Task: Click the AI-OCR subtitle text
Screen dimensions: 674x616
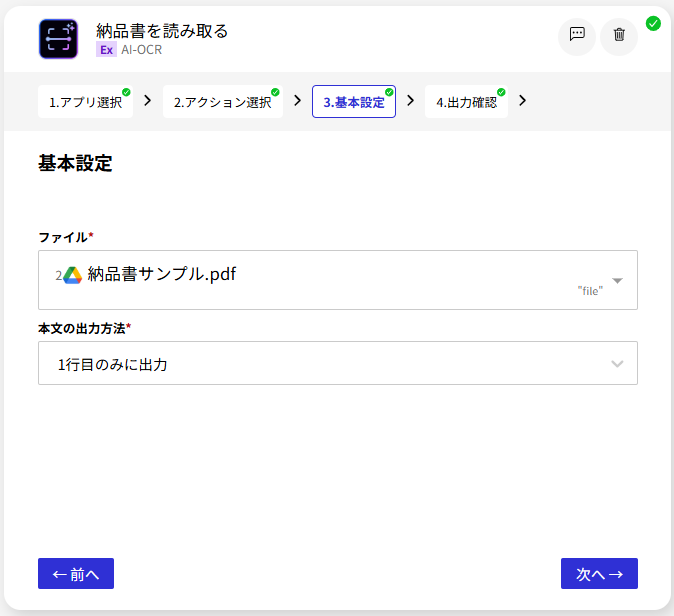Action: 141,50
